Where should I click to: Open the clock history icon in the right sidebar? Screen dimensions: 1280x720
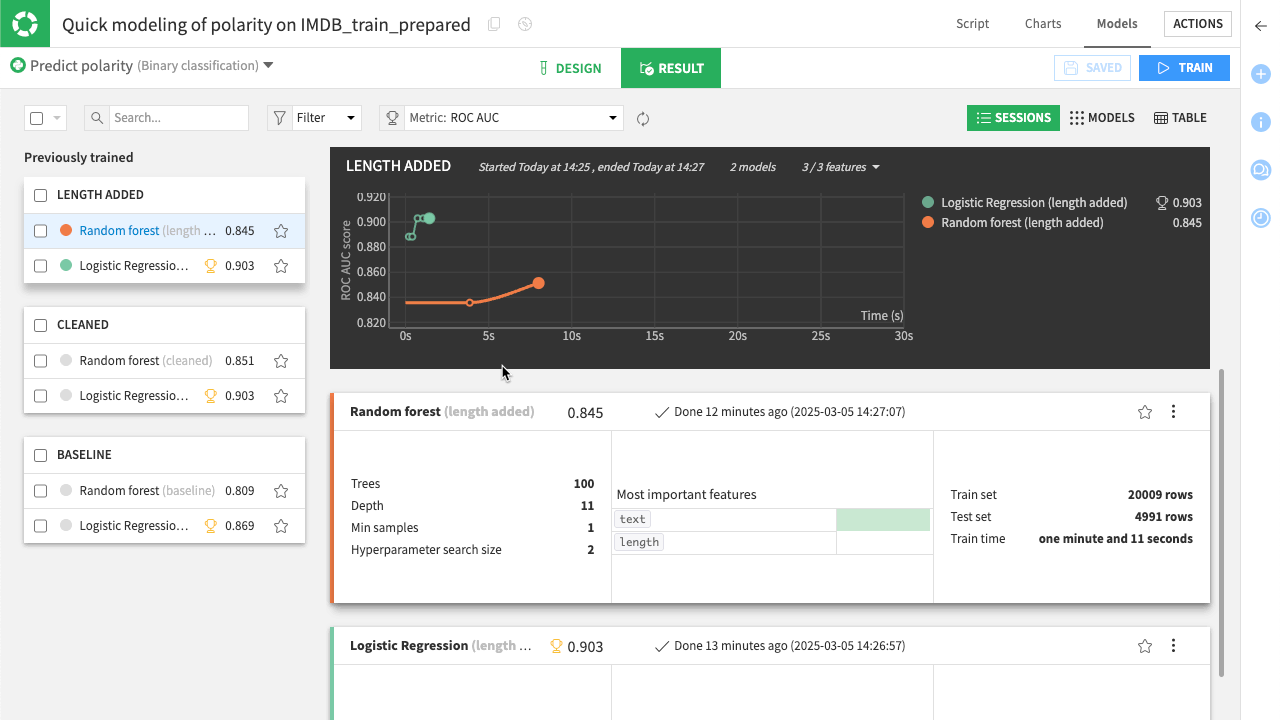pos(1261,217)
